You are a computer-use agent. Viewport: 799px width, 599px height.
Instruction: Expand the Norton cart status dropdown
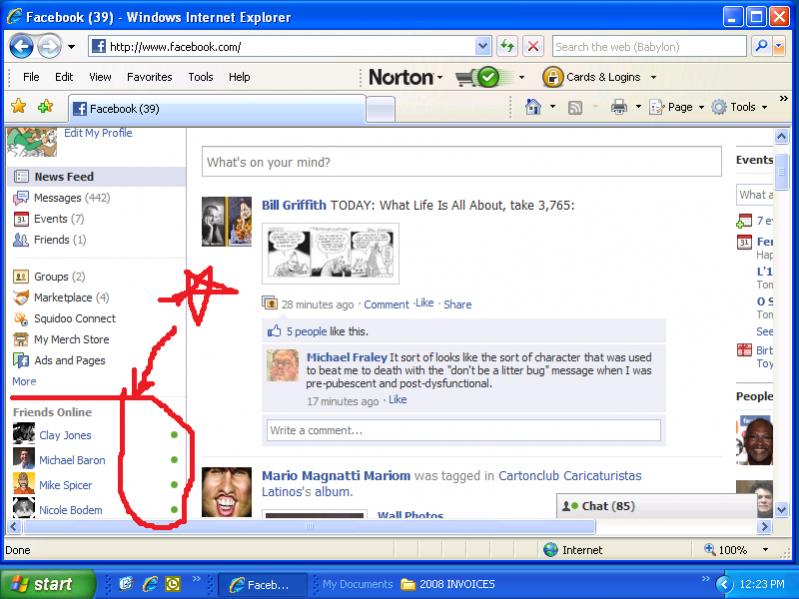pyautogui.click(x=521, y=77)
